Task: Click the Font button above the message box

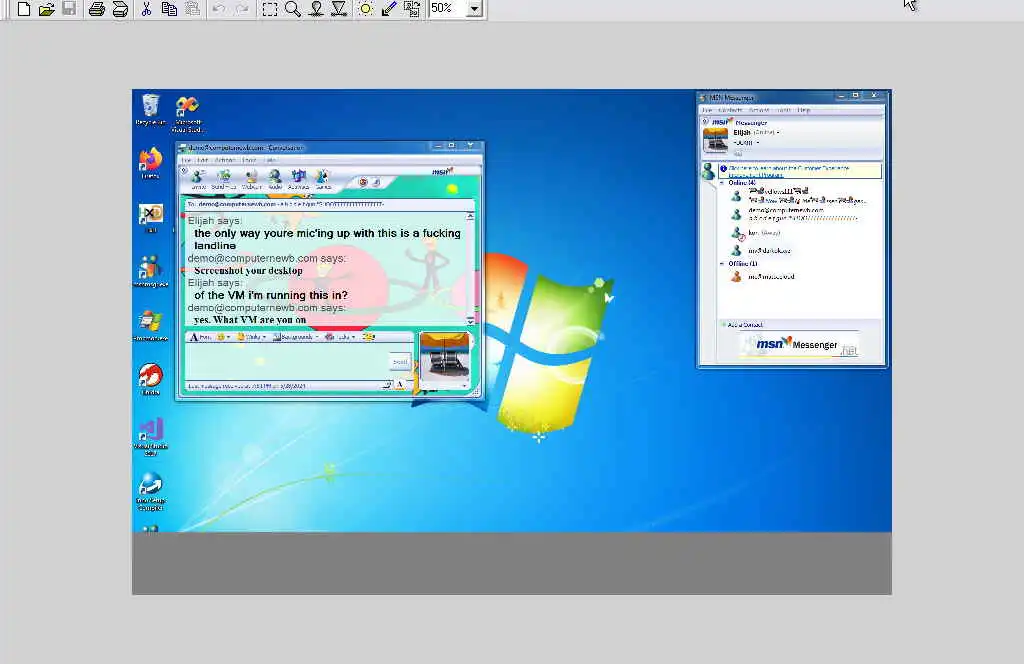Action: click(x=200, y=337)
